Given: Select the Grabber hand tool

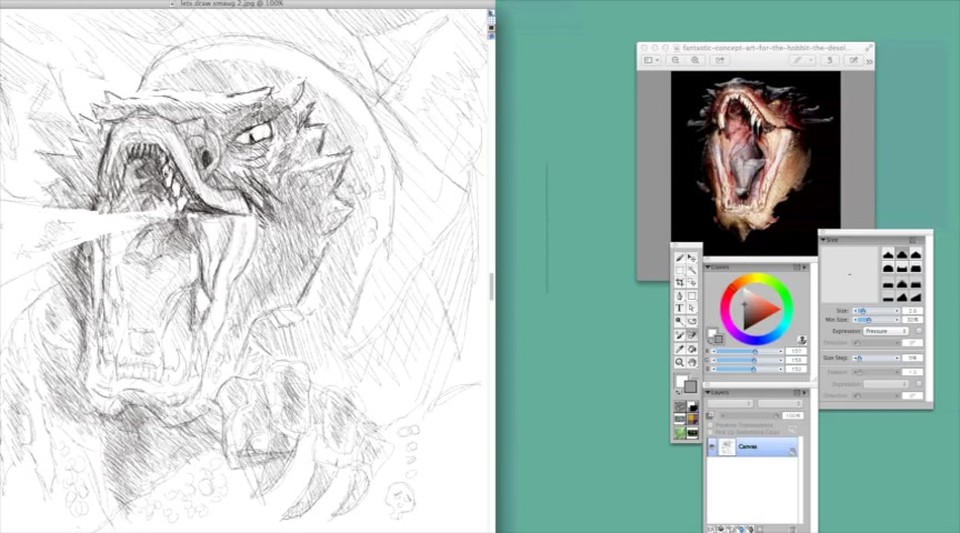Looking at the screenshot, I should pos(692,362).
